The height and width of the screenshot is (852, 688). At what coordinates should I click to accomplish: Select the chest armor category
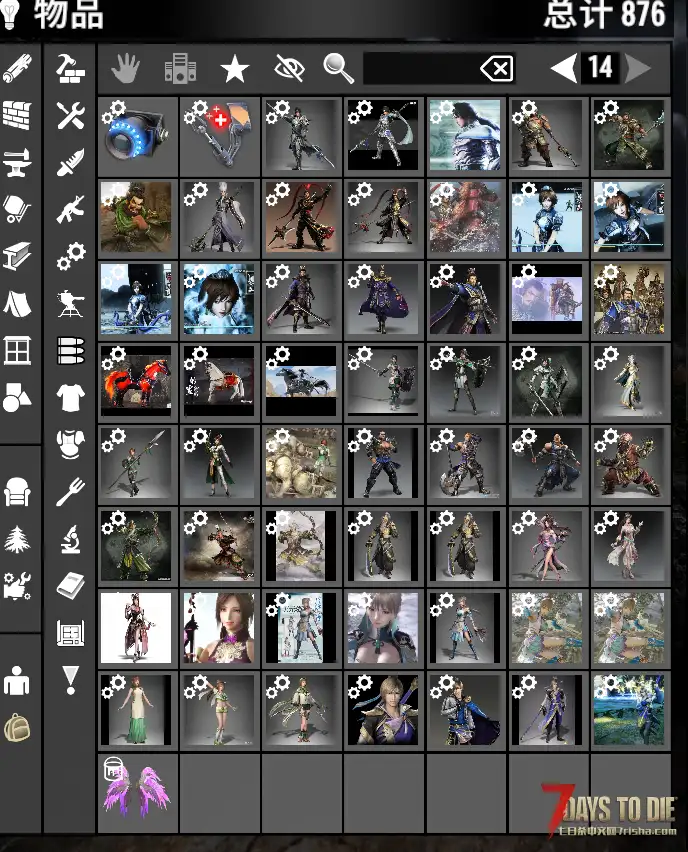click(x=71, y=444)
